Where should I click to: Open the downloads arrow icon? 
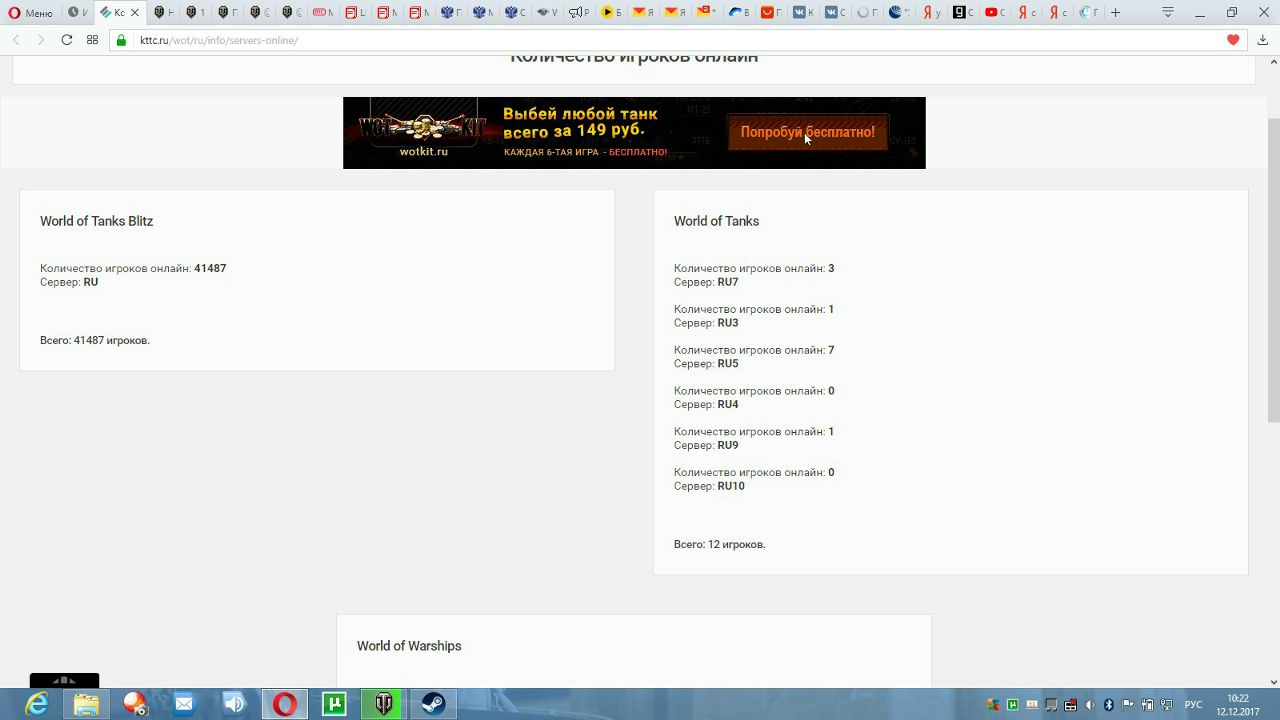coord(1262,40)
